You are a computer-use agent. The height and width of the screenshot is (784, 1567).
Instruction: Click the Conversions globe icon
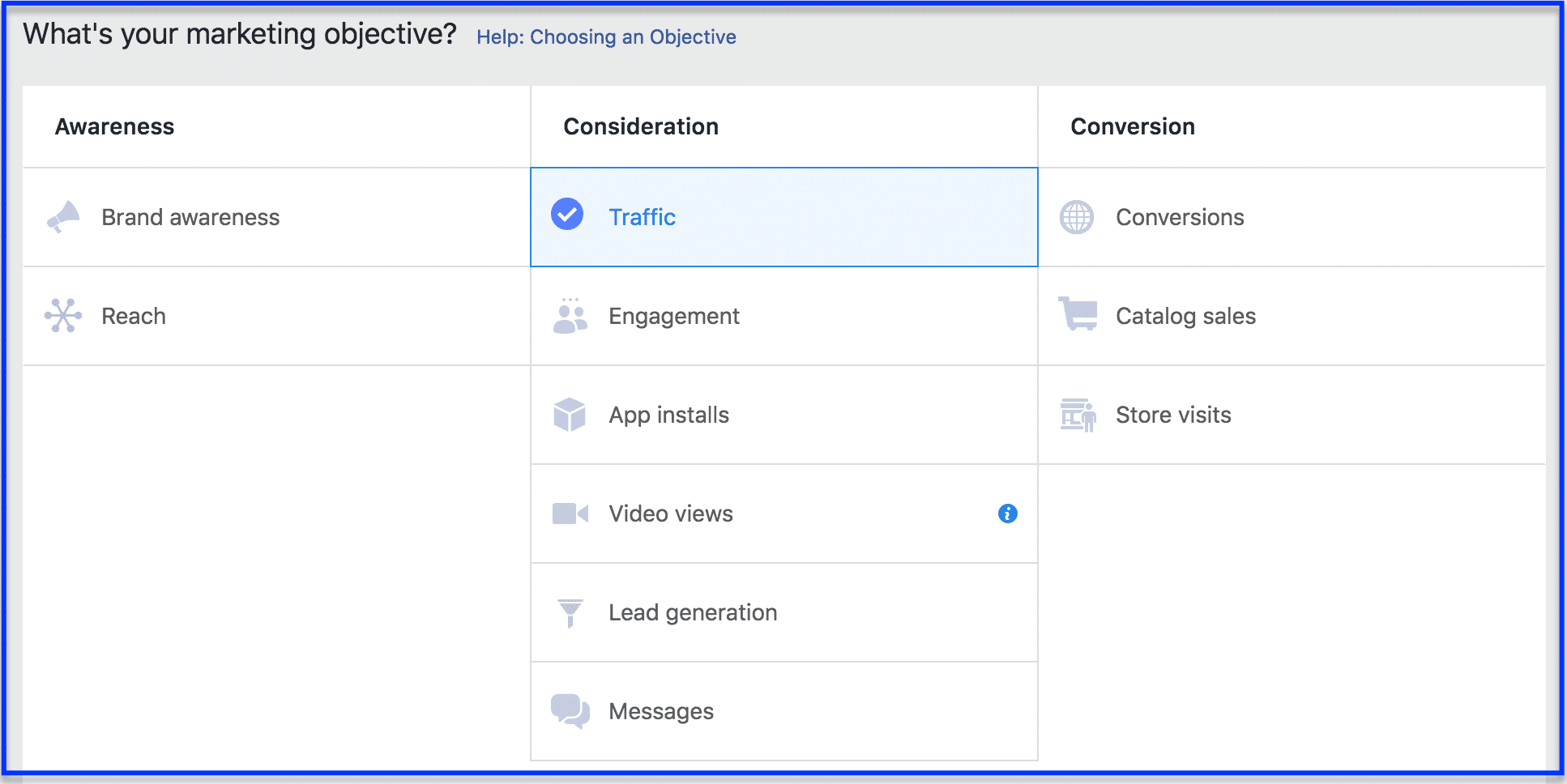(1077, 217)
